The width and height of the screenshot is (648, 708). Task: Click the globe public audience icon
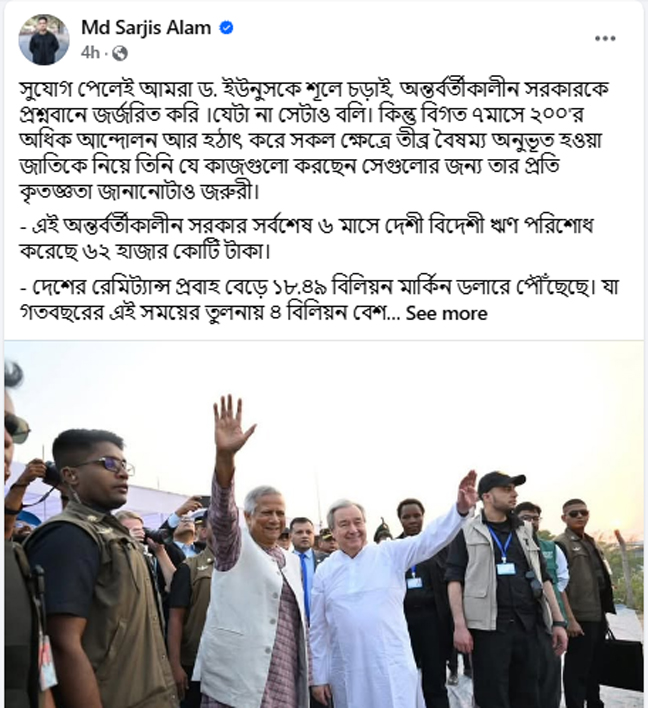click(120, 53)
